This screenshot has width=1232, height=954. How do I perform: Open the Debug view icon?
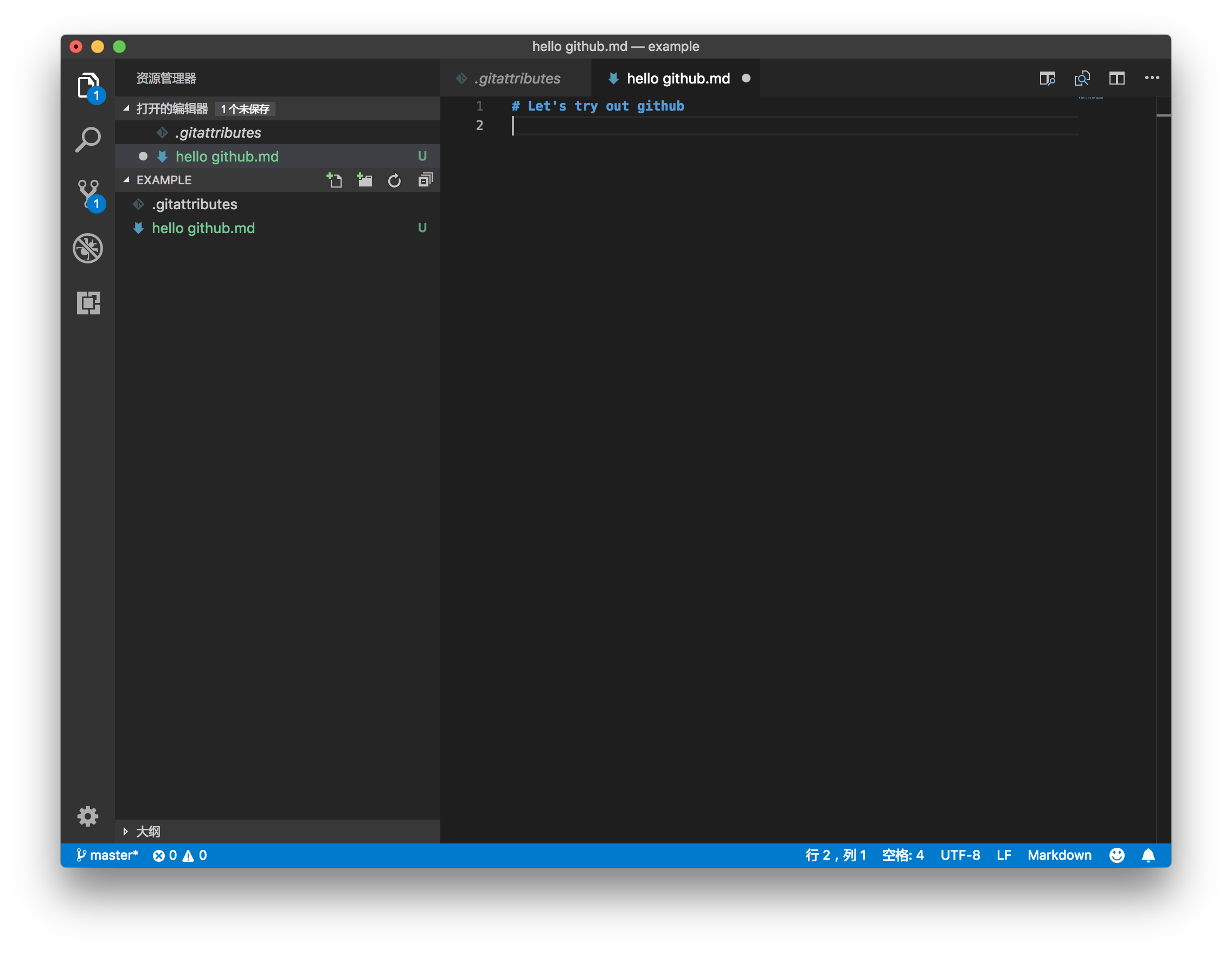[88, 248]
